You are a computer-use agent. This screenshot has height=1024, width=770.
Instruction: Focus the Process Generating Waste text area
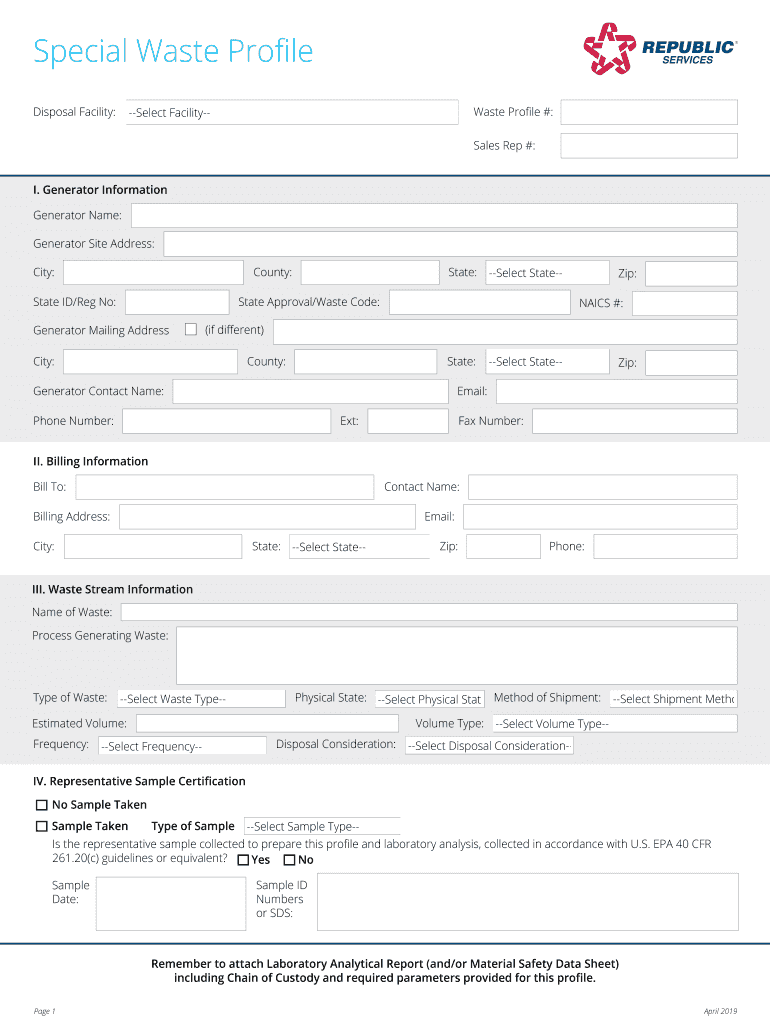[x=456, y=656]
